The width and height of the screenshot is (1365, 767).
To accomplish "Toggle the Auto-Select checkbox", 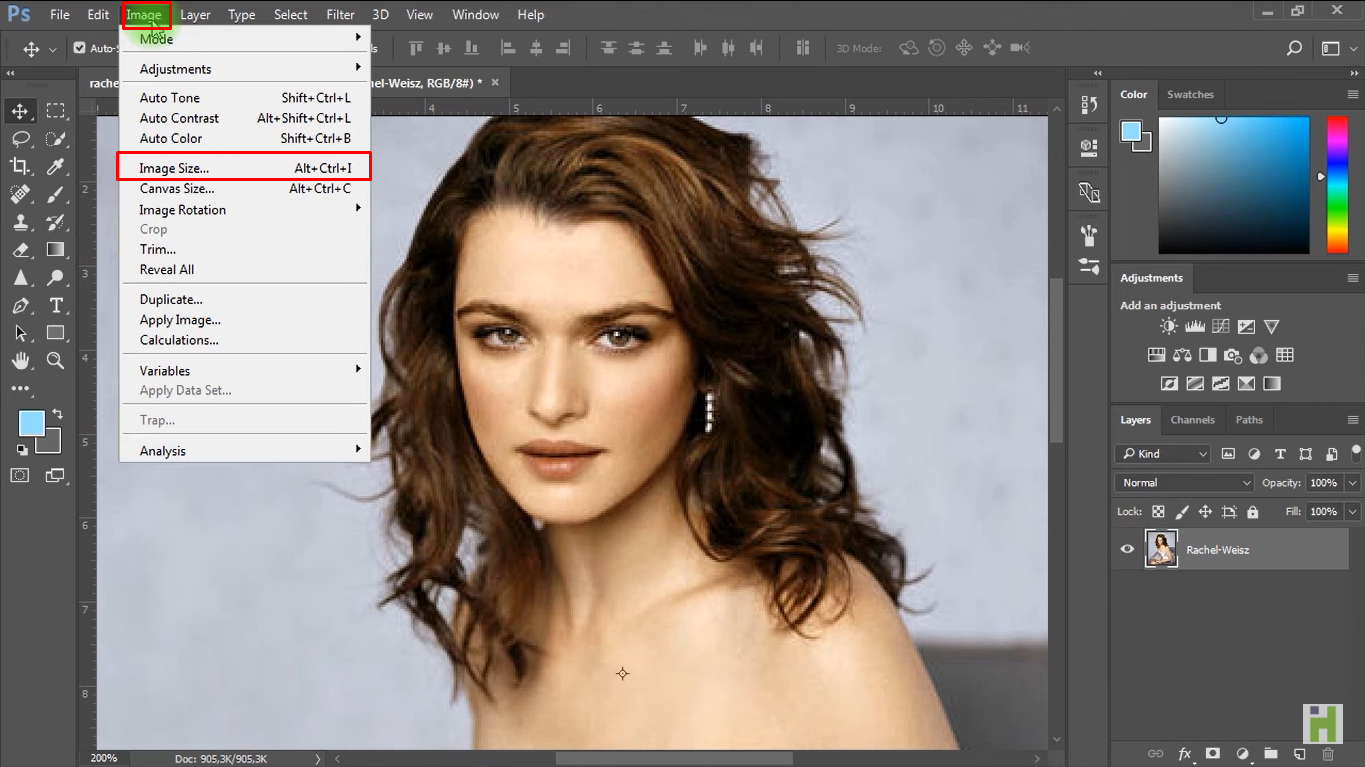I will click(x=80, y=48).
